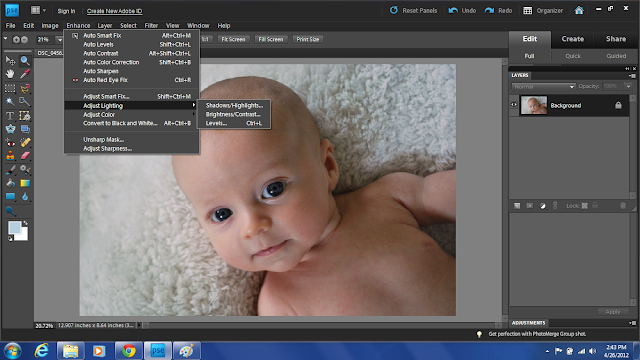Select the Eraser tool
Viewport: 640px width, 360px height.
coord(25,156)
